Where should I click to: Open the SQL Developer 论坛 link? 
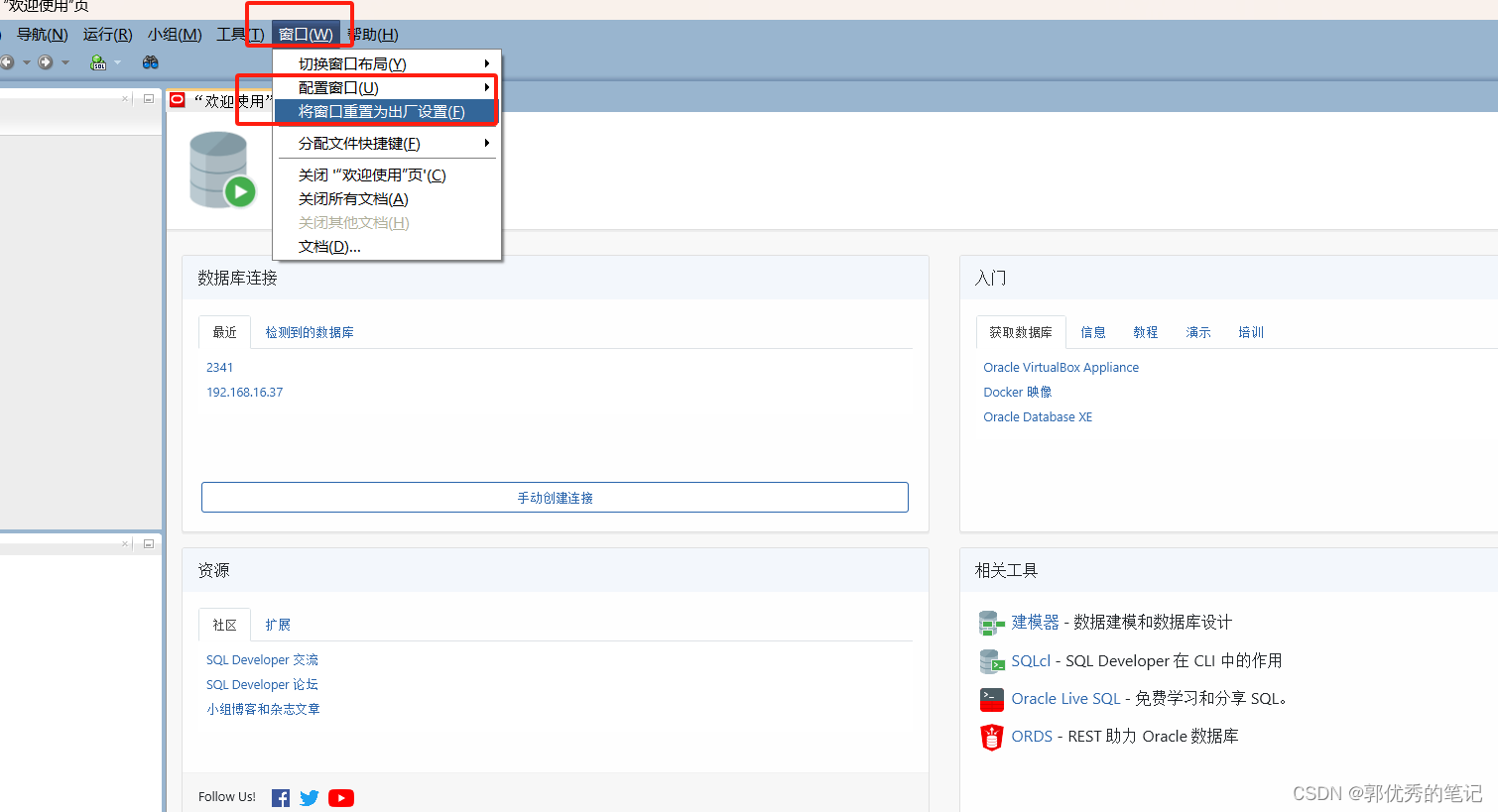pyautogui.click(x=262, y=685)
